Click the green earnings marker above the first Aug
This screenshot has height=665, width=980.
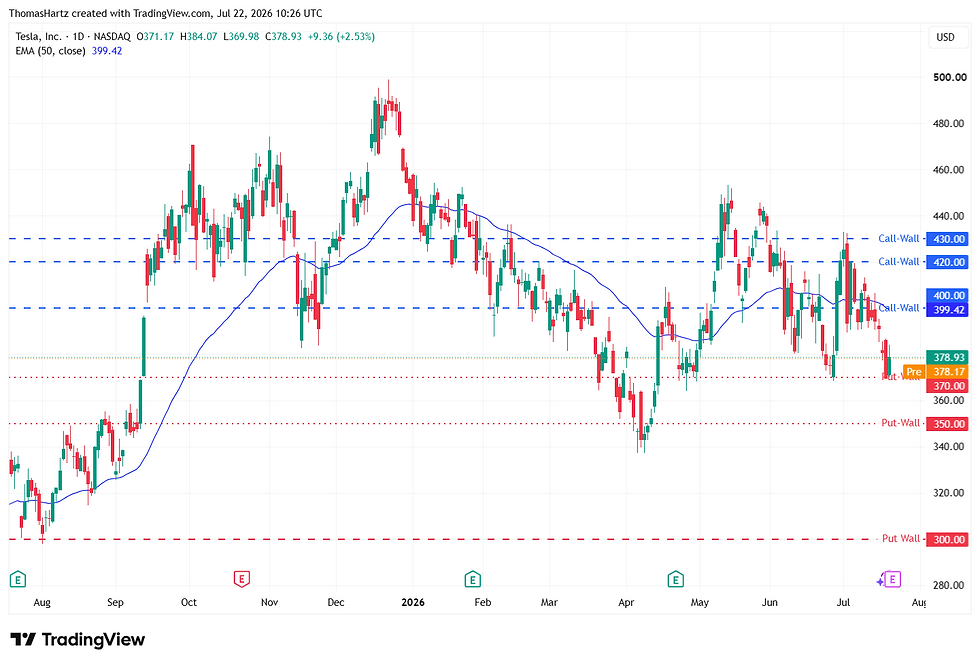coord(18,579)
